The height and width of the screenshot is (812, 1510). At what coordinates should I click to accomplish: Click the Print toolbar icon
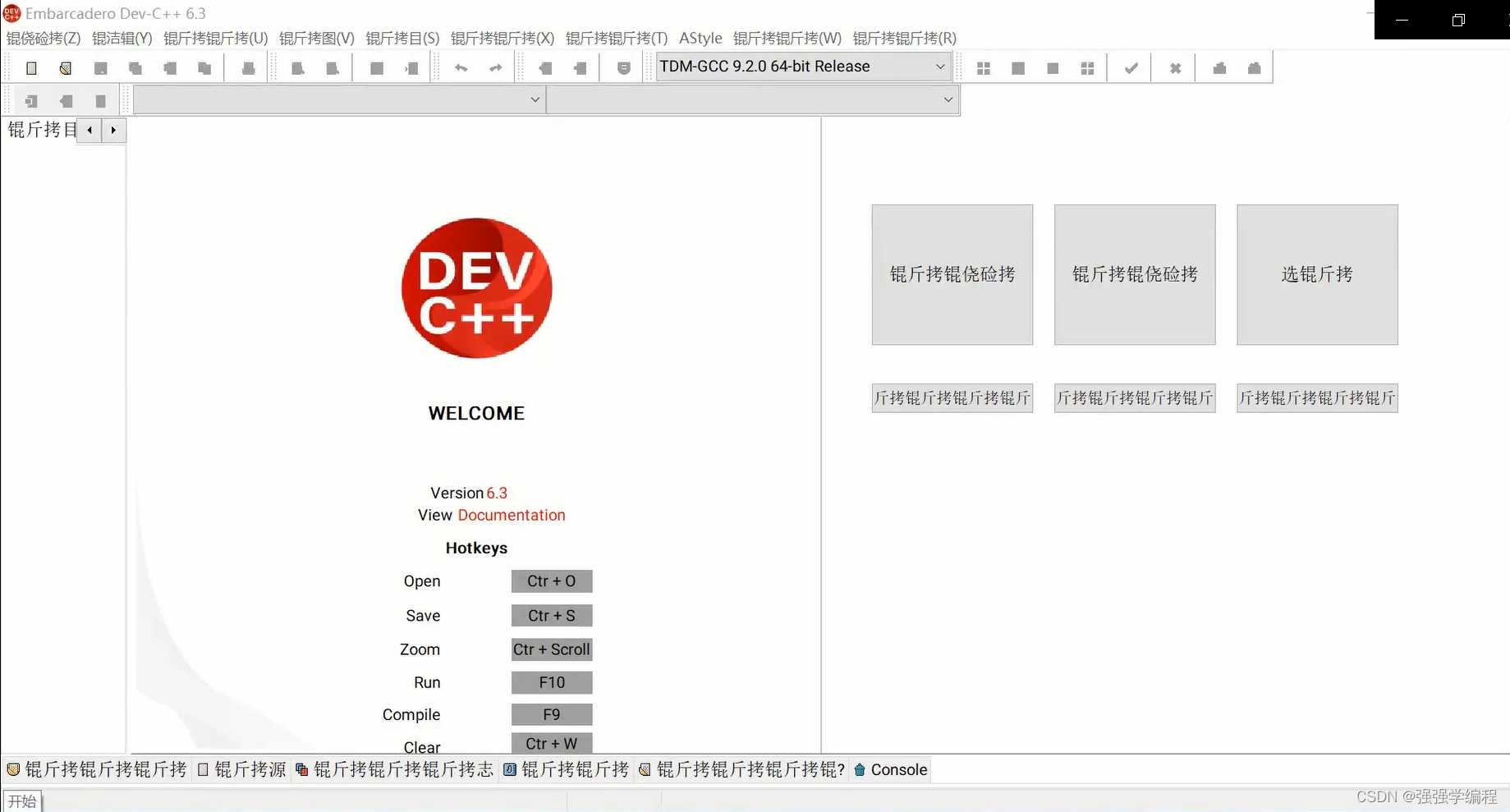click(247, 67)
